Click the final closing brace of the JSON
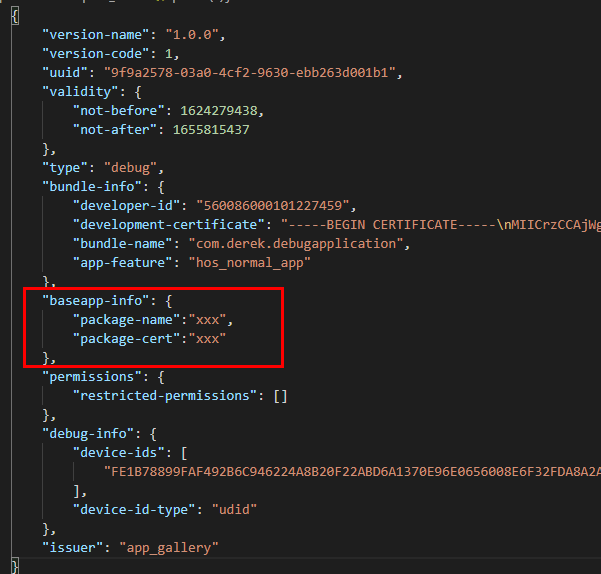Image resolution: width=601 pixels, height=574 pixels. (15, 566)
